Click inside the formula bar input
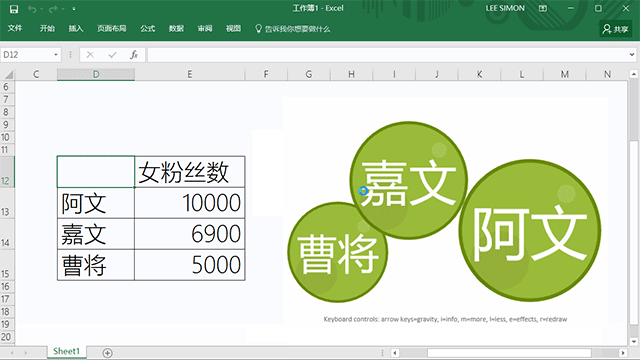This screenshot has width=640, height=360. [x=387, y=55]
